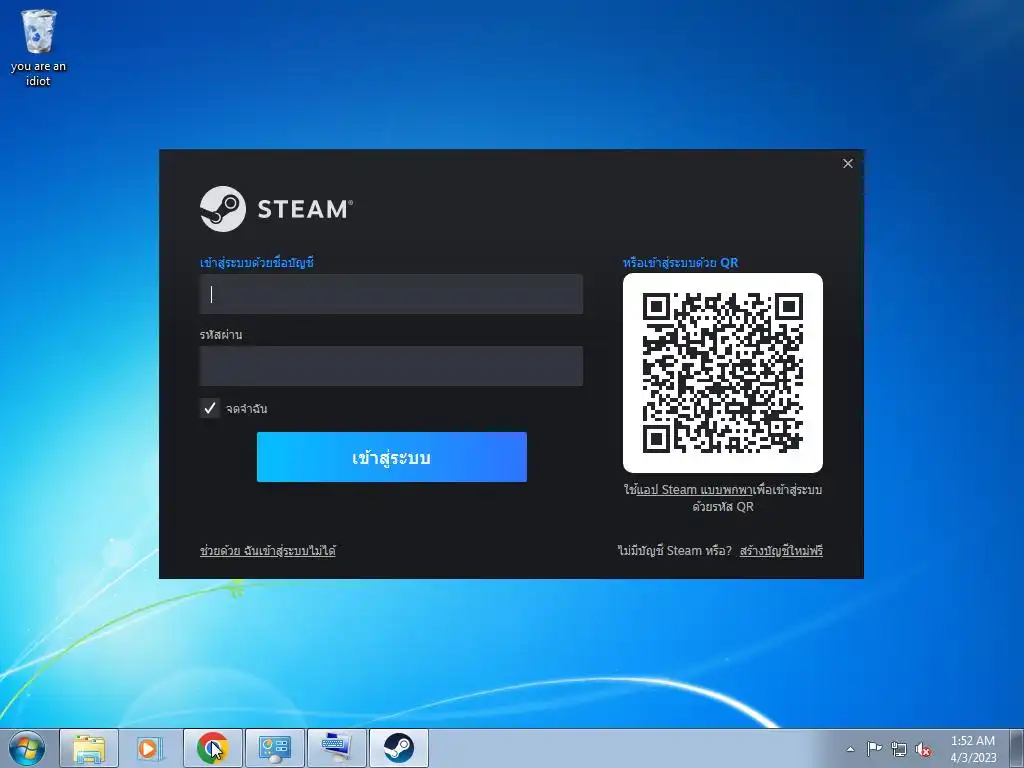Click the blue 'เข้าสู่ระบบ' sign-in button
The height and width of the screenshot is (768, 1024).
(392, 457)
